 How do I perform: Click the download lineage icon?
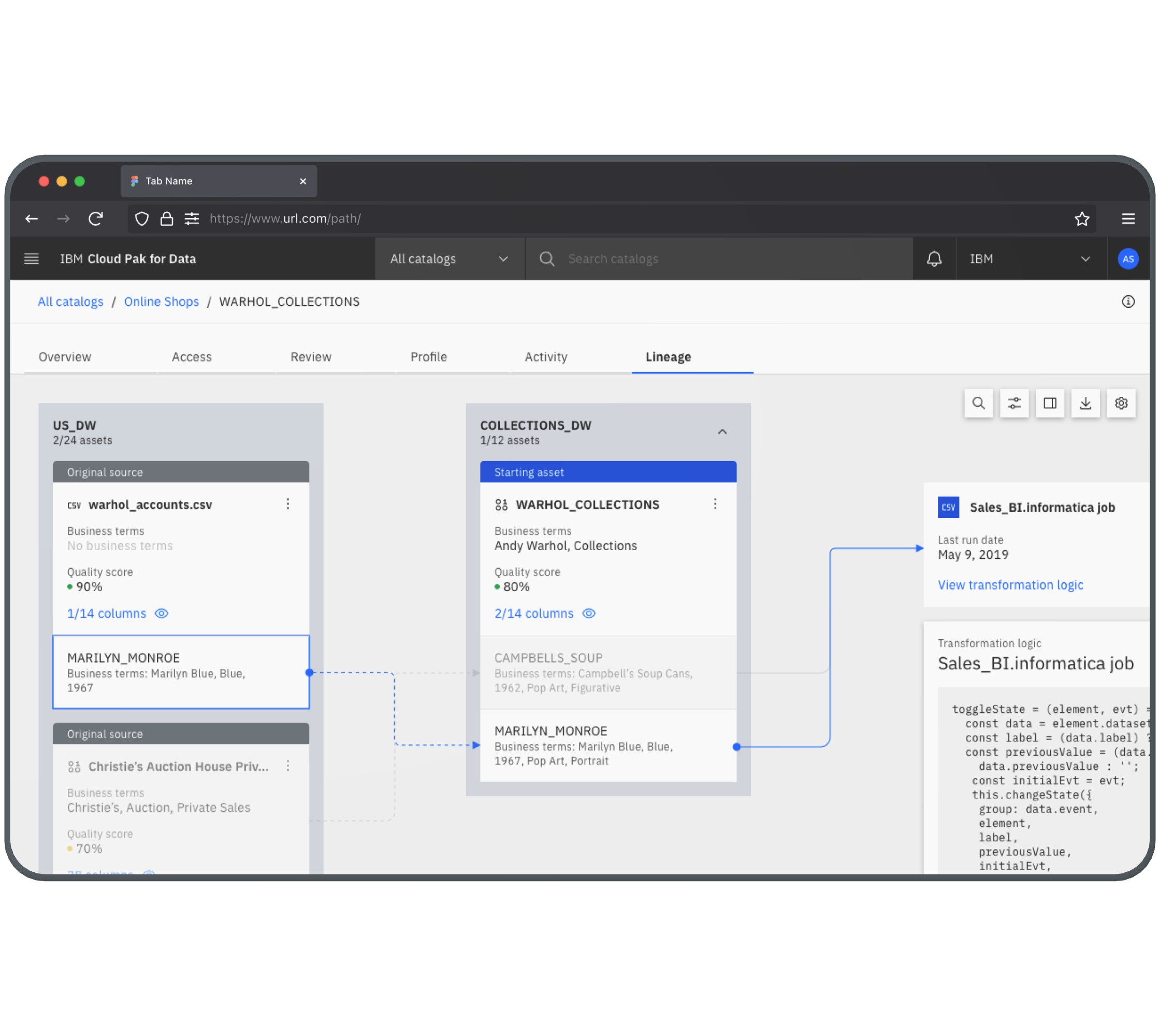[1085, 404]
